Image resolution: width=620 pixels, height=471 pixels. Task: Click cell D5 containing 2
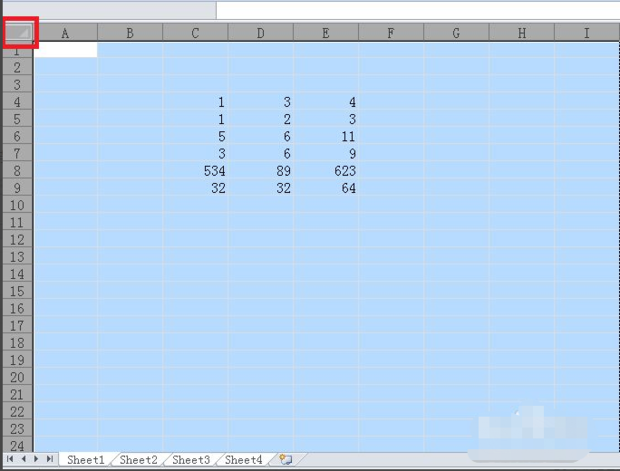click(x=261, y=119)
